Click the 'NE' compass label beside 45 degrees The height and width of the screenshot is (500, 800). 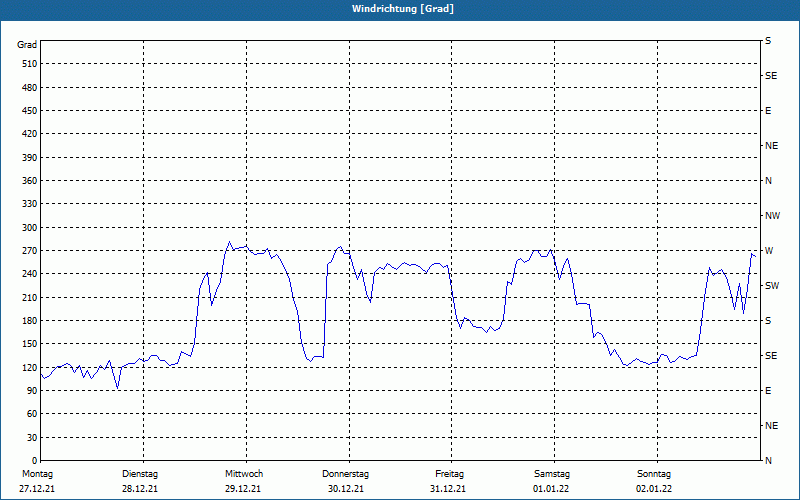pyautogui.click(x=771, y=426)
